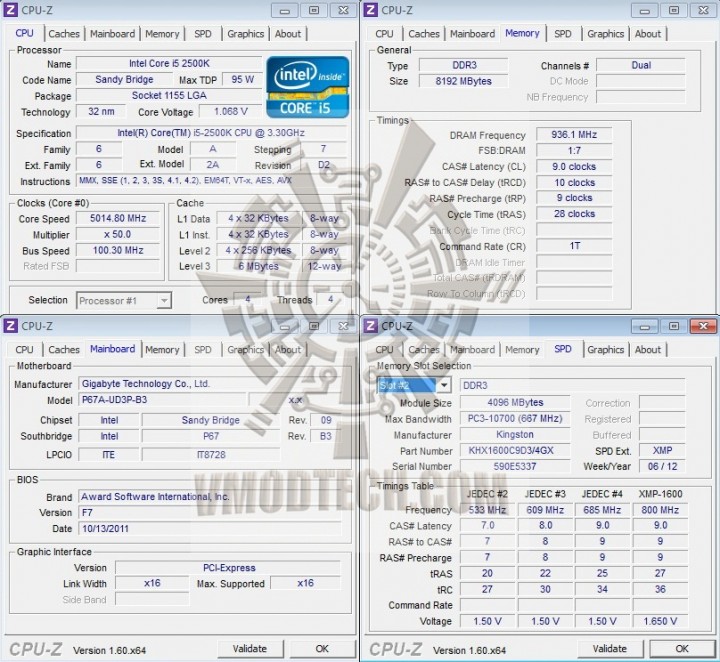Viewport: 720px width, 662px height.
Task: Select Graphics tab in the CPU window
Action: pyautogui.click(x=246, y=34)
